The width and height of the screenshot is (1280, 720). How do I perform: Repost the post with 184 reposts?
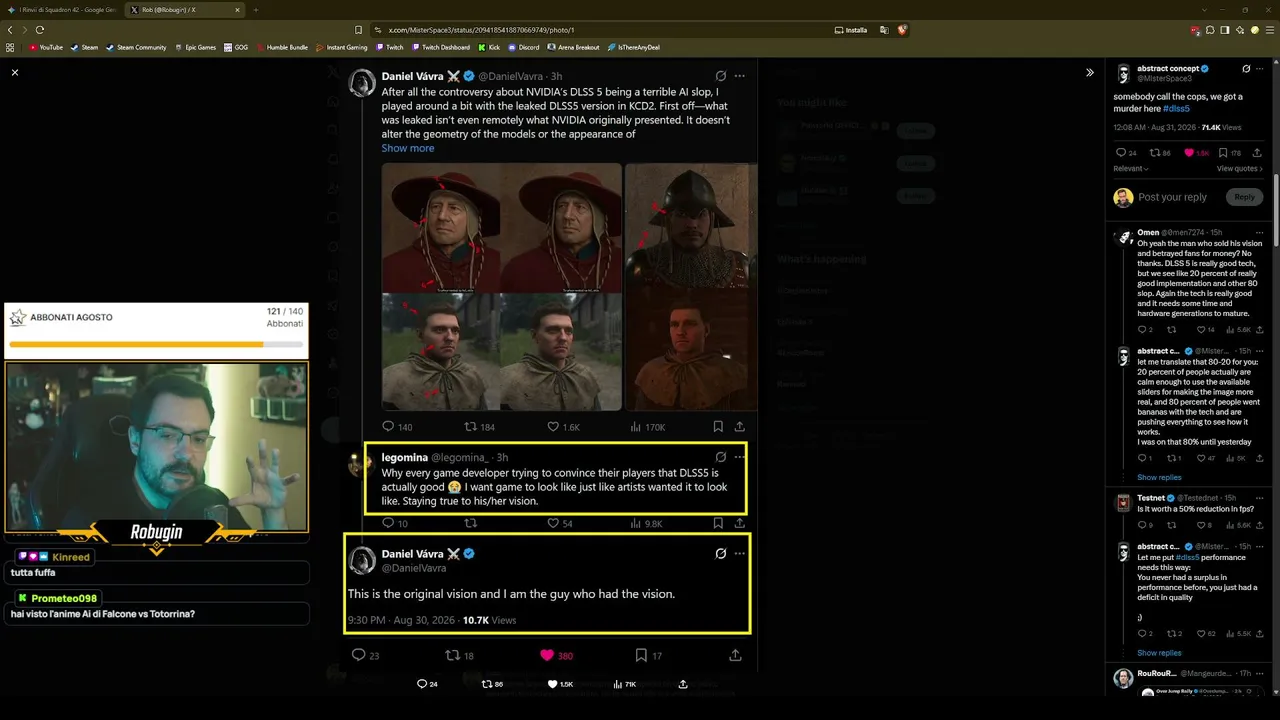[479, 427]
